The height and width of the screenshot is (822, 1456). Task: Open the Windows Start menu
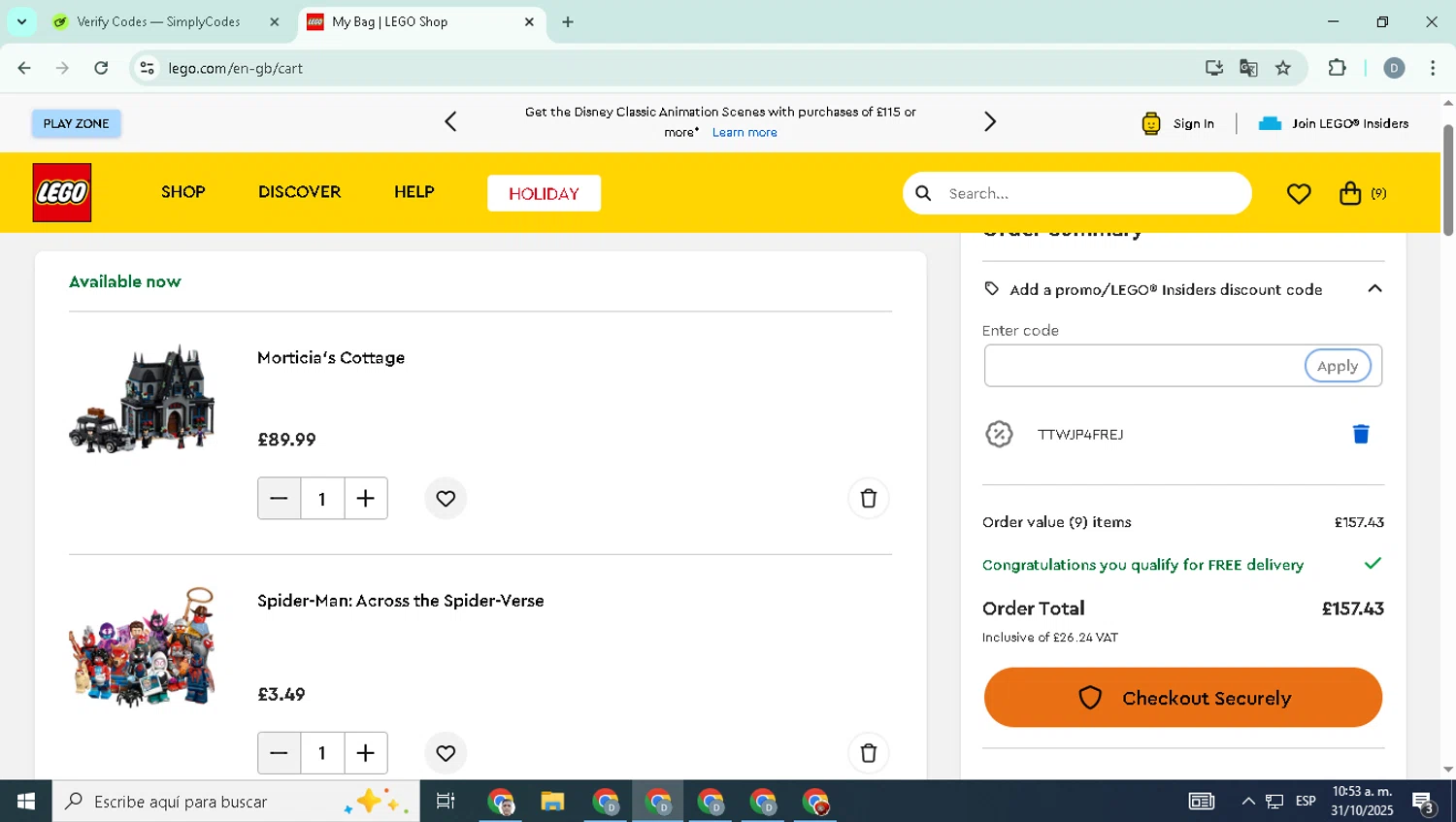(x=26, y=802)
